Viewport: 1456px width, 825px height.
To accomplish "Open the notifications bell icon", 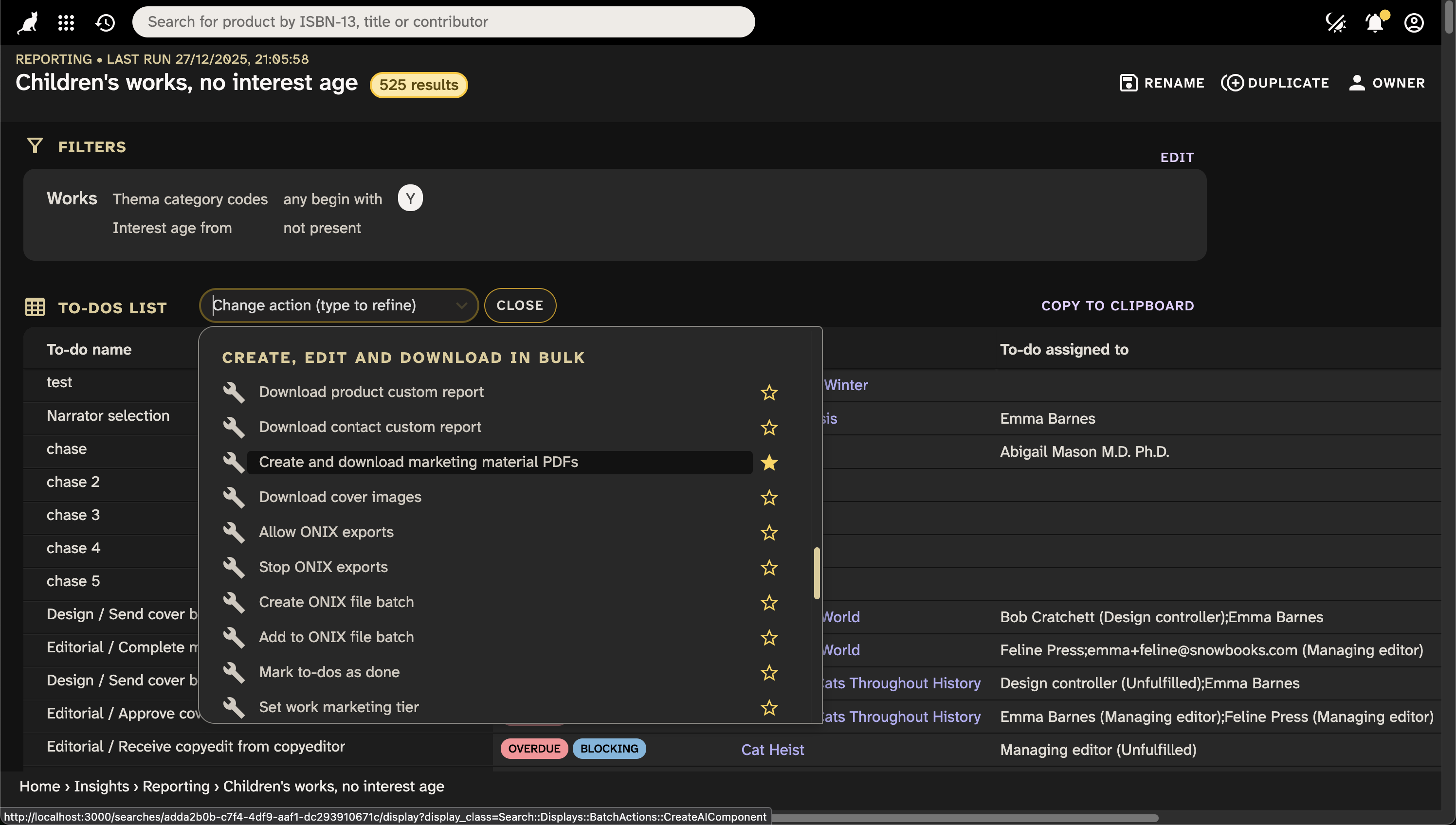I will (x=1374, y=23).
